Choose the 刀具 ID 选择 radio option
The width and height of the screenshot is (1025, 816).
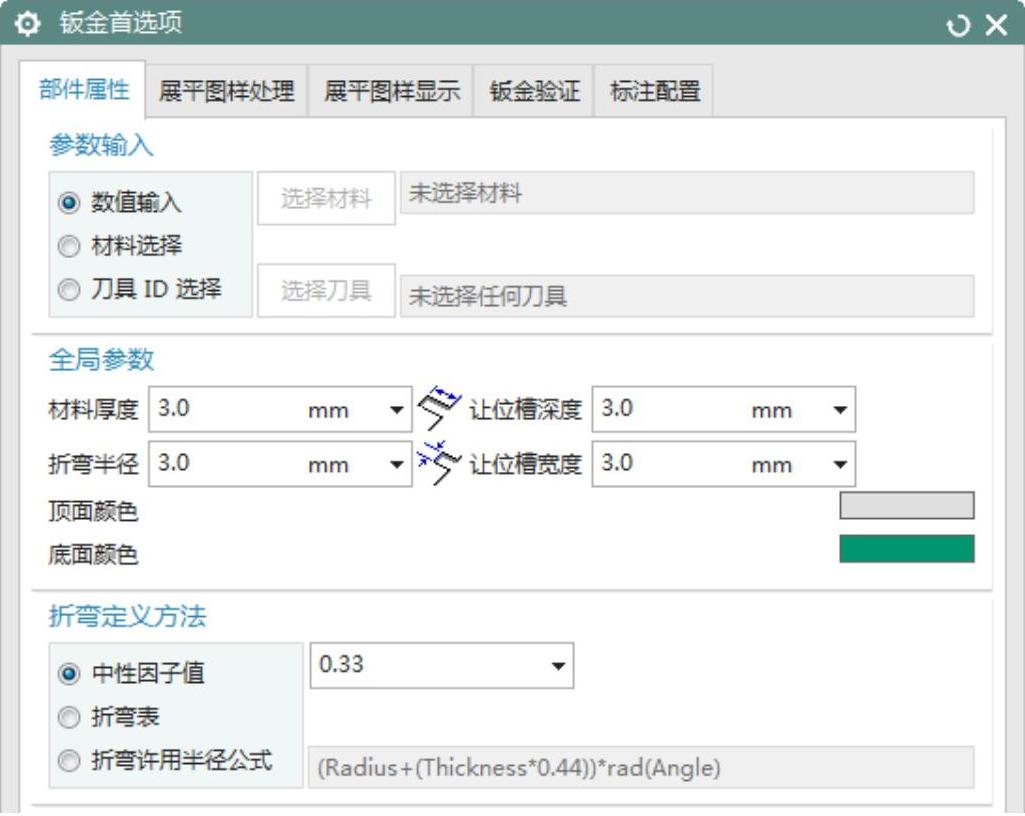coord(68,290)
